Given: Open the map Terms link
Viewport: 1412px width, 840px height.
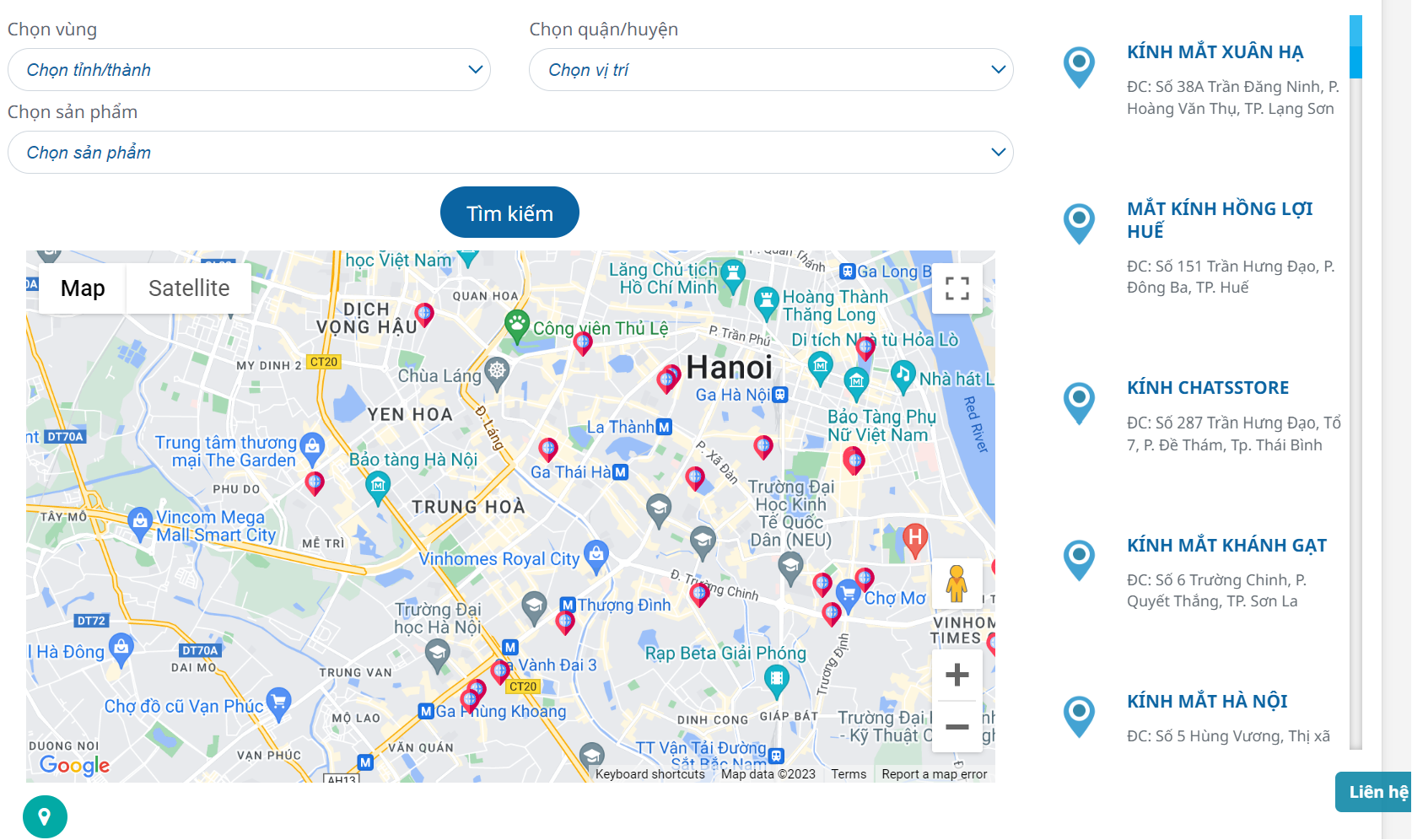Looking at the screenshot, I should (849, 774).
